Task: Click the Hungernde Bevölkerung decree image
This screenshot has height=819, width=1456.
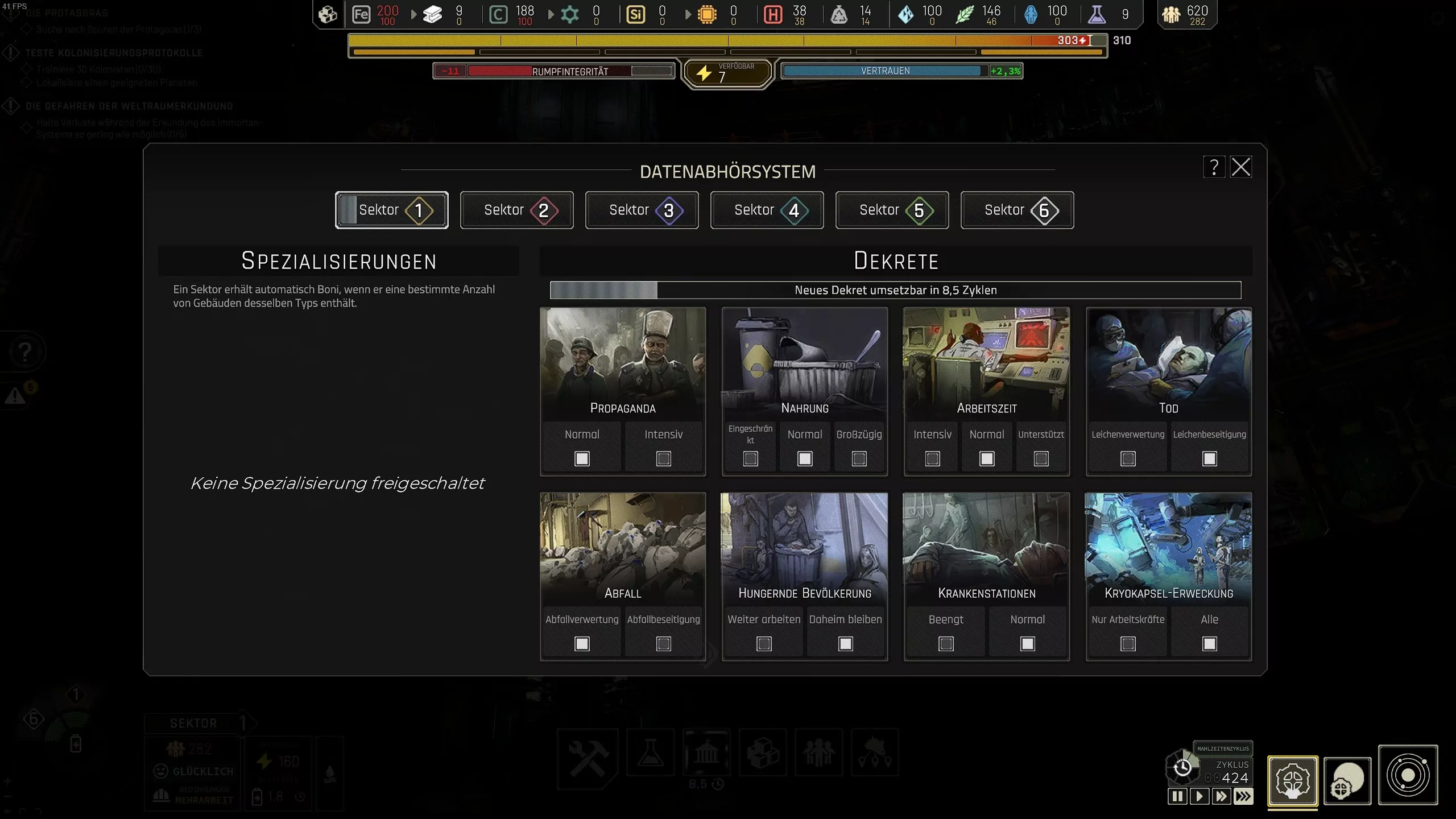Action: (805, 549)
